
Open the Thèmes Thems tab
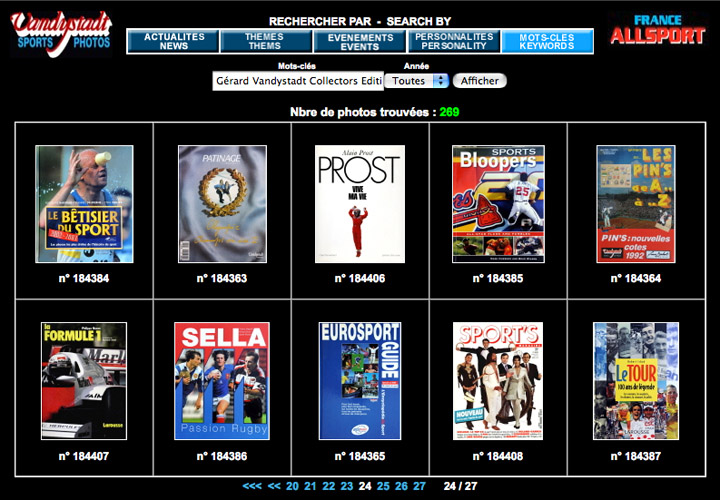coord(264,41)
